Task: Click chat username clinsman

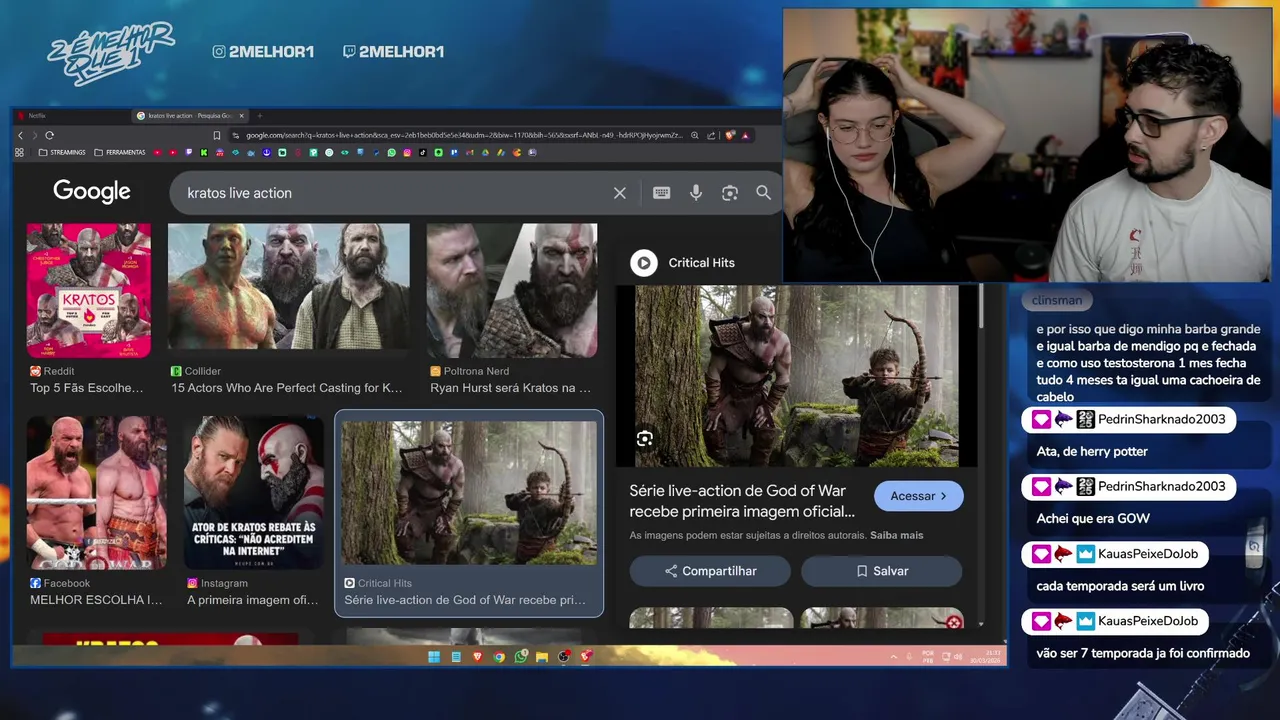Action: point(1057,300)
